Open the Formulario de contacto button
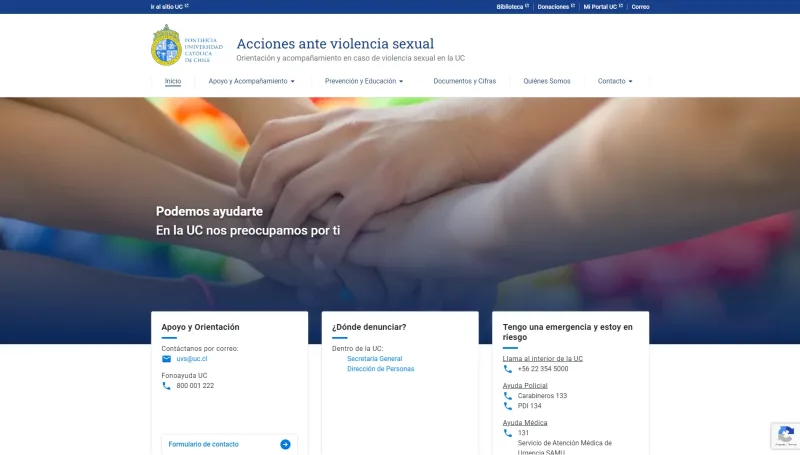 point(229,444)
